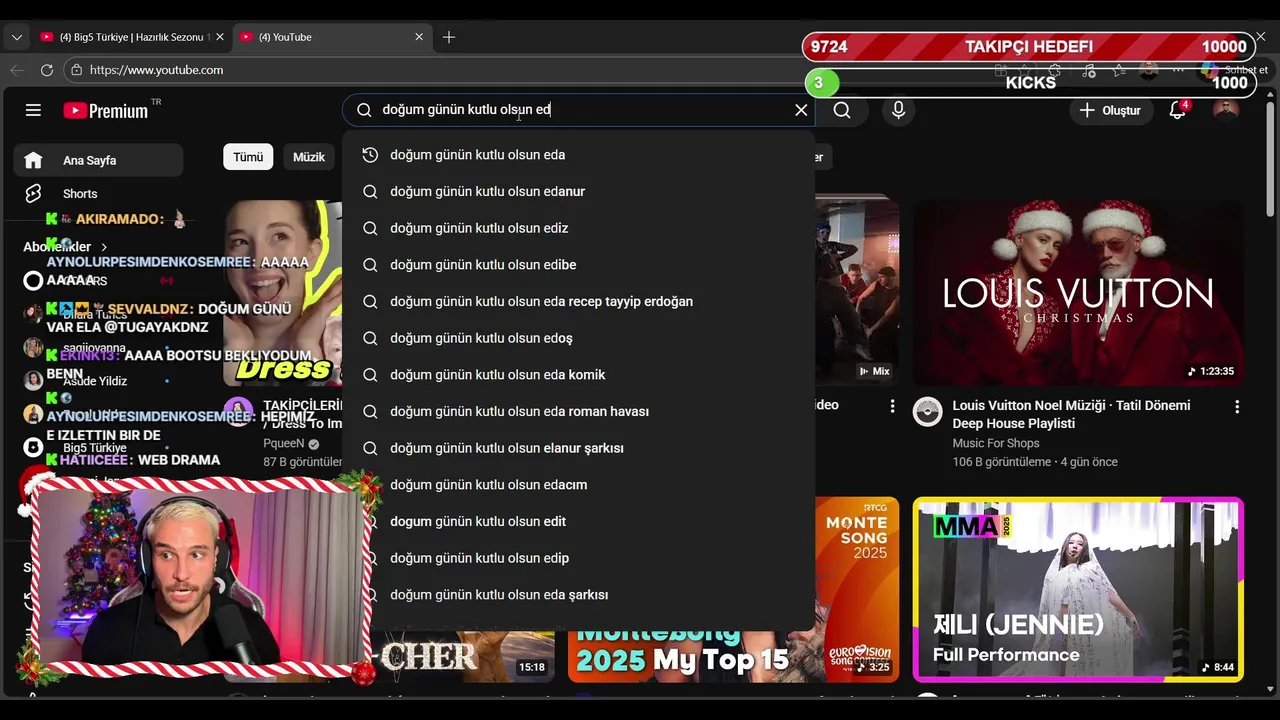The image size is (1280, 720).
Task: Clear the search text with the X
Action: [801, 110]
